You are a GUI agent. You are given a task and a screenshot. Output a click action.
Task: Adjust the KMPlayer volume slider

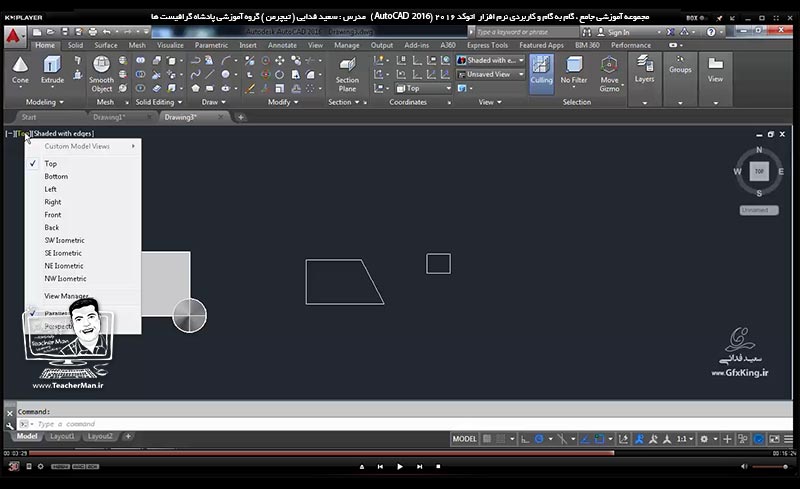click(770, 467)
